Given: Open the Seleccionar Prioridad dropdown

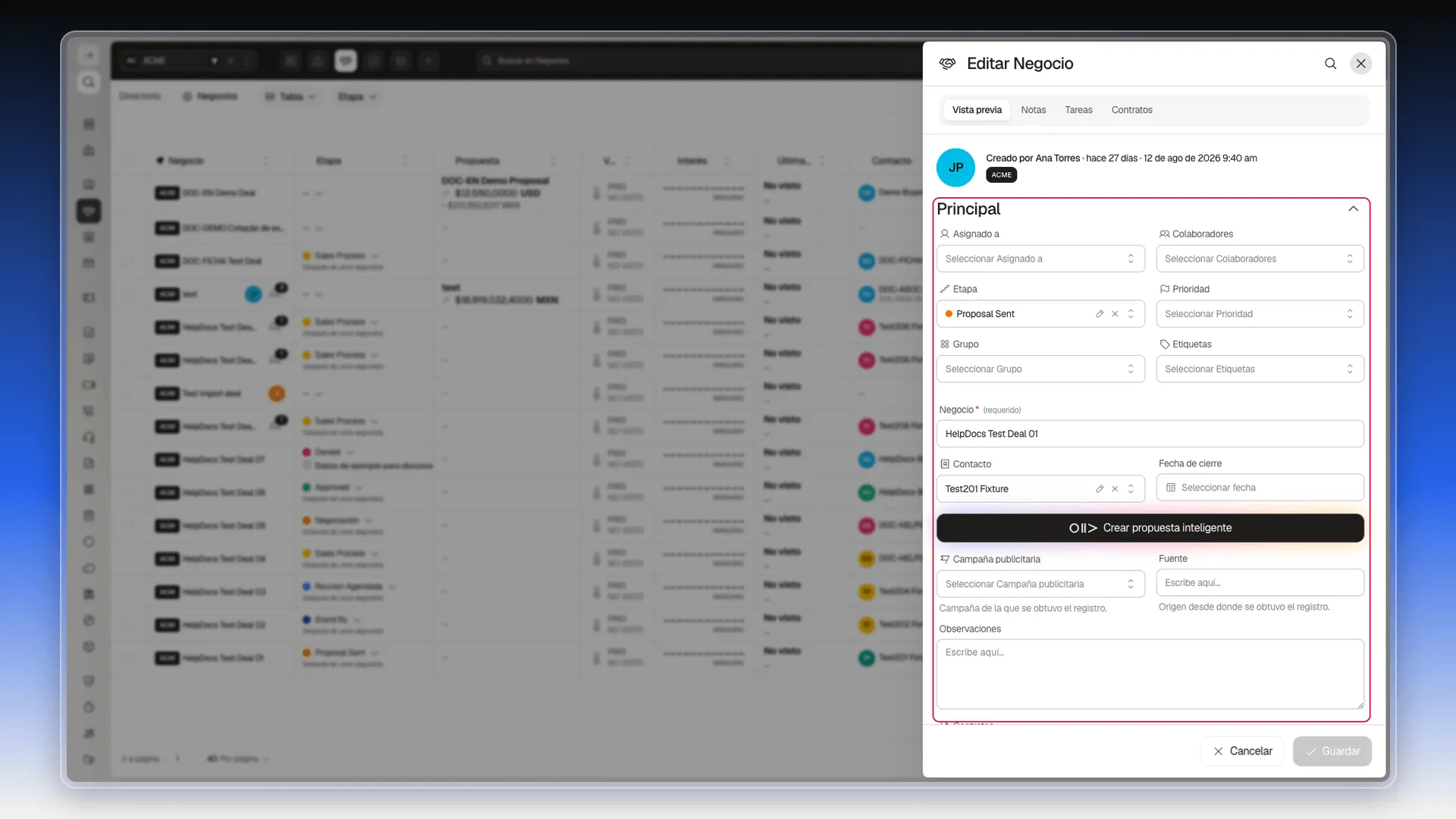Looking at the screenshot, I should pyautogui.click(x=1260, y=314).
